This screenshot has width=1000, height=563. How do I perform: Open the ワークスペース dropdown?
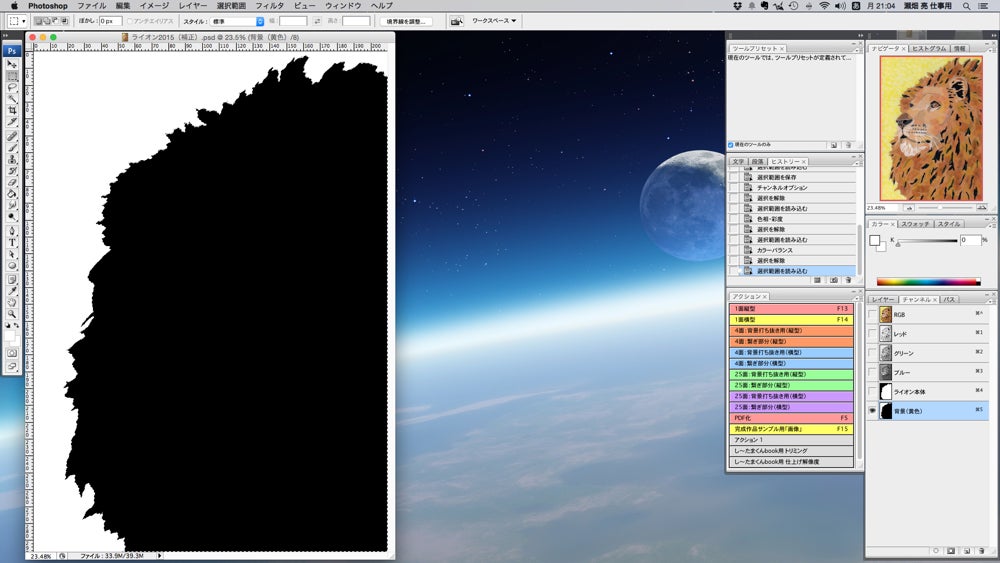tap(494, 20)
